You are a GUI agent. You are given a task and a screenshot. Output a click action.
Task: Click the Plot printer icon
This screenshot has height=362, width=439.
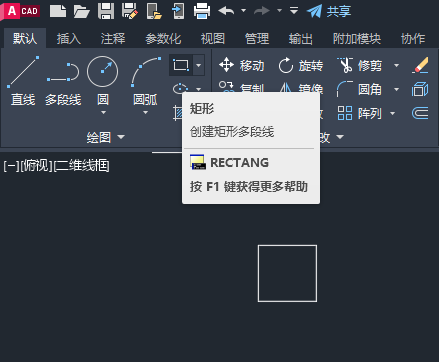click(202, 11)
